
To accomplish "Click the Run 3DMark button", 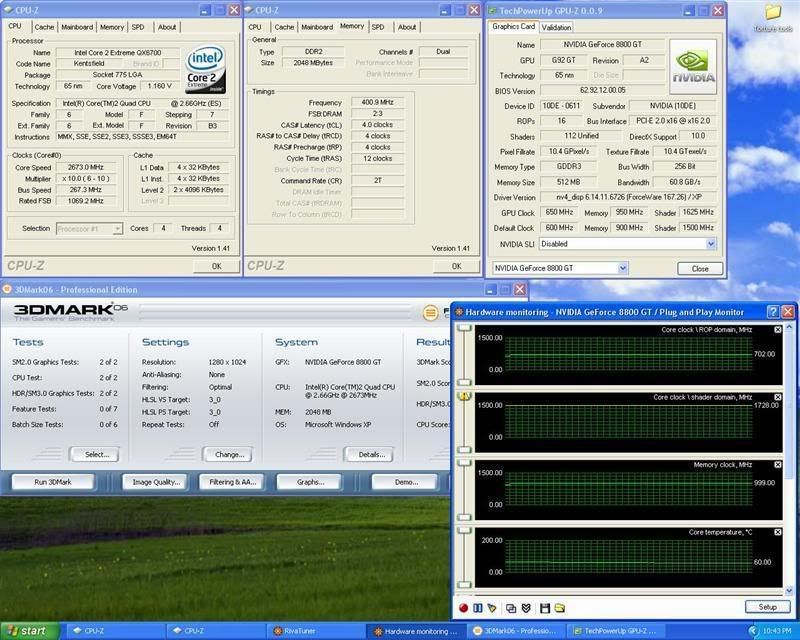I will tap(54, 481).
